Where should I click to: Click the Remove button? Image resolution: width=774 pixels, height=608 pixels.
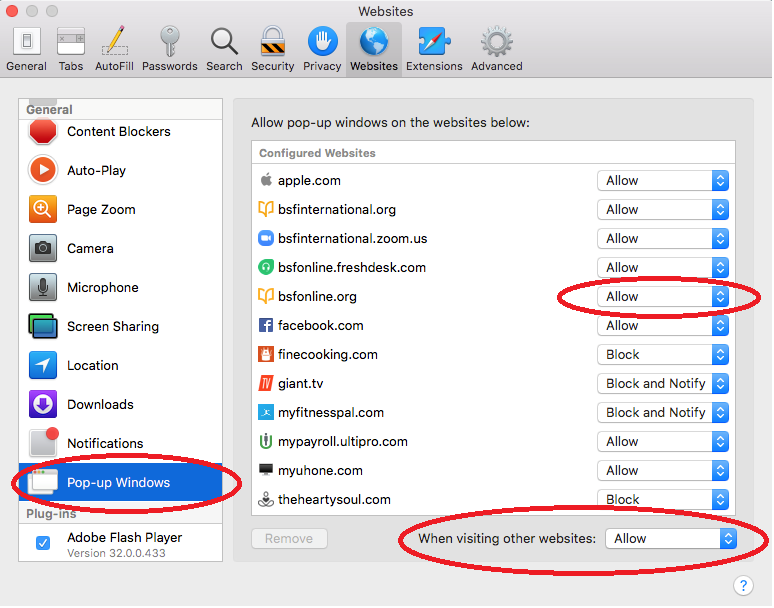tap(289, 538)
